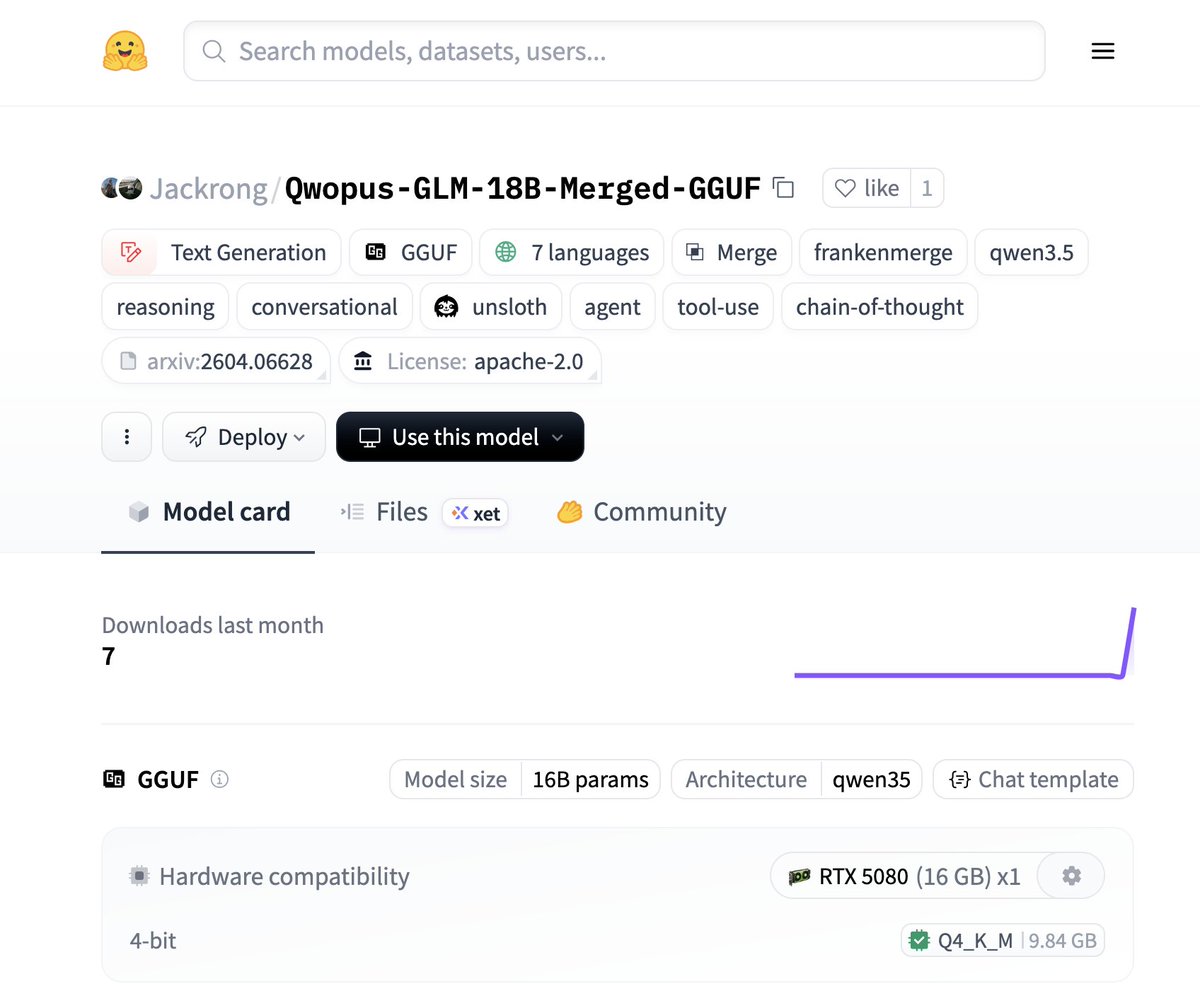Click the search magnifier icon
Viewport: 1200px width, 1003px height.
[x=214, y=51]
